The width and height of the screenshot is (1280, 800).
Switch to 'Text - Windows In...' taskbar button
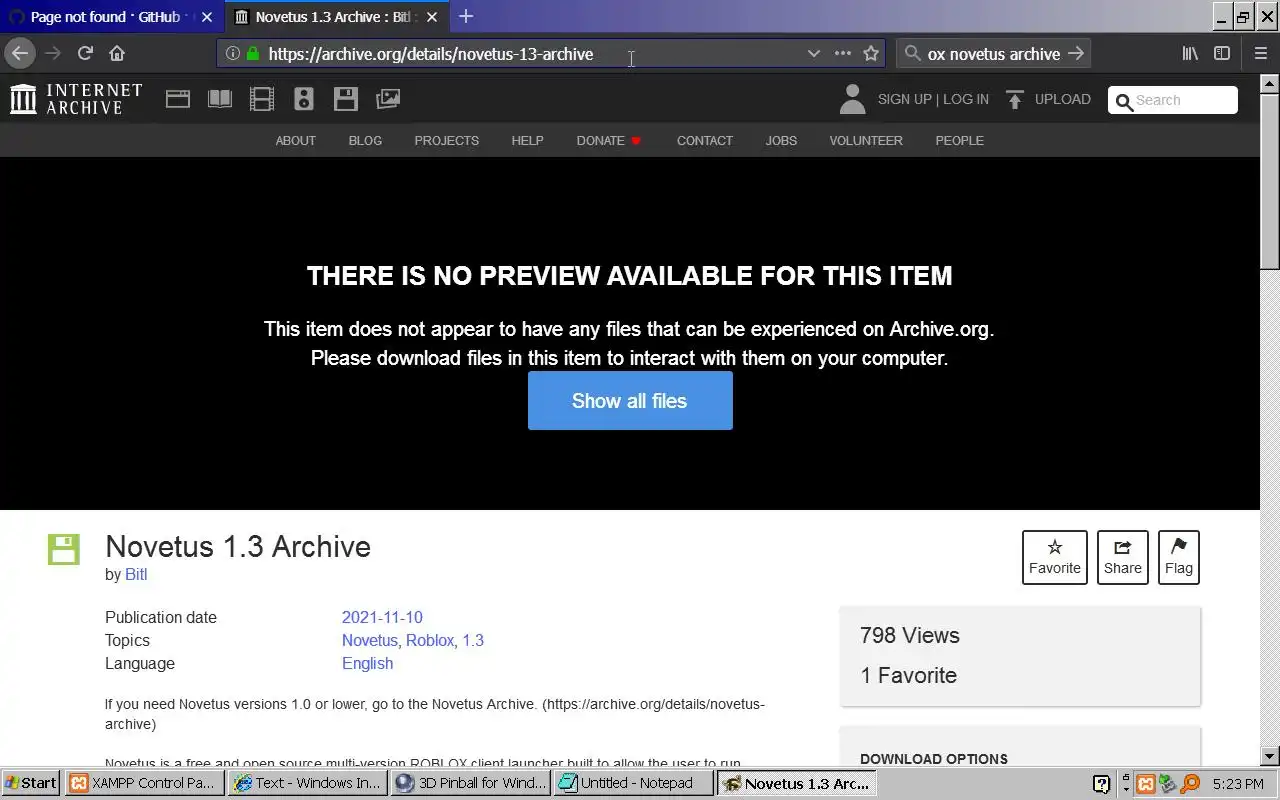click(306, 783)
